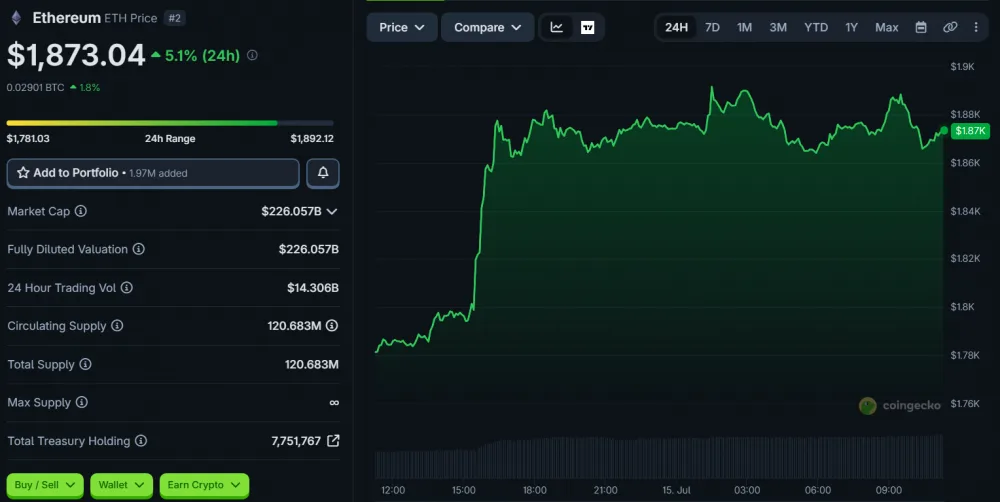Image resolution: width=1000 pixels, height=502 pixels.
Task: Select the 3M time range
Action: click(778, 27)
